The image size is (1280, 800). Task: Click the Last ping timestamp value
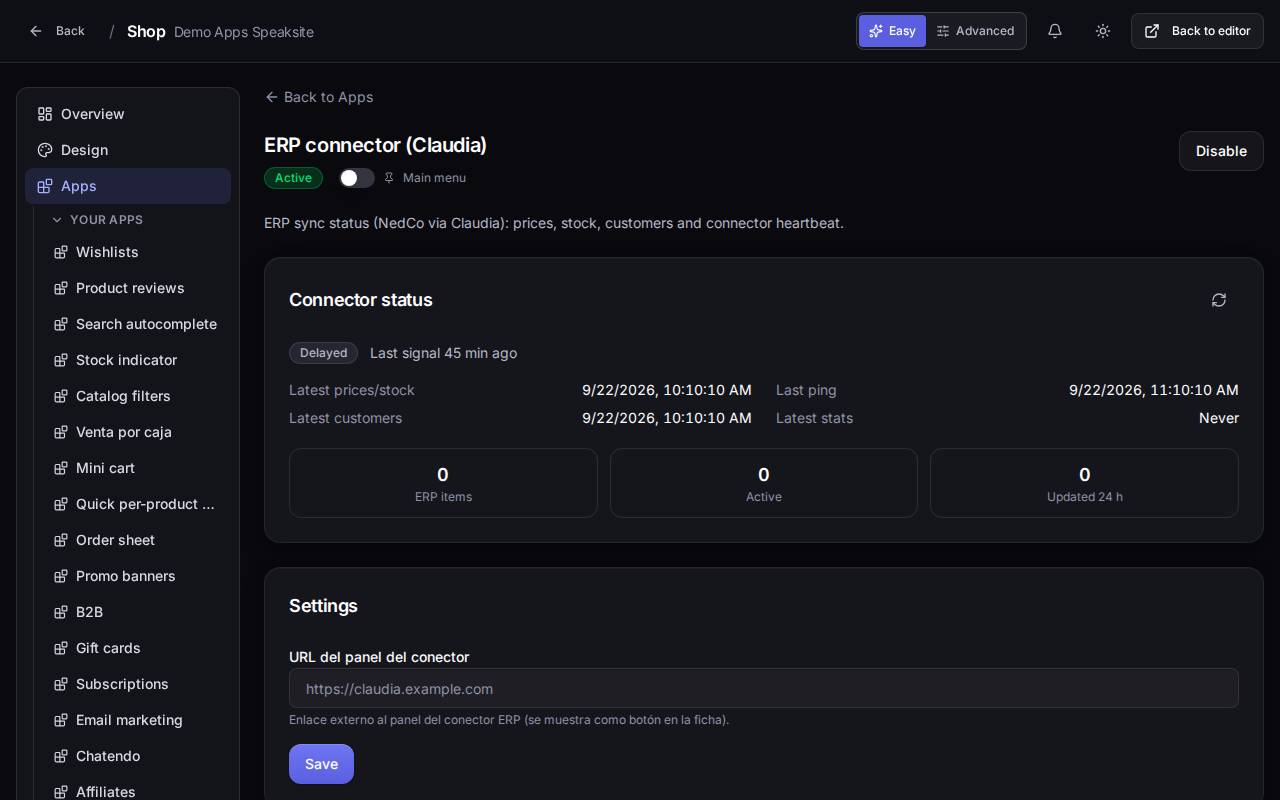[1153, 390]
